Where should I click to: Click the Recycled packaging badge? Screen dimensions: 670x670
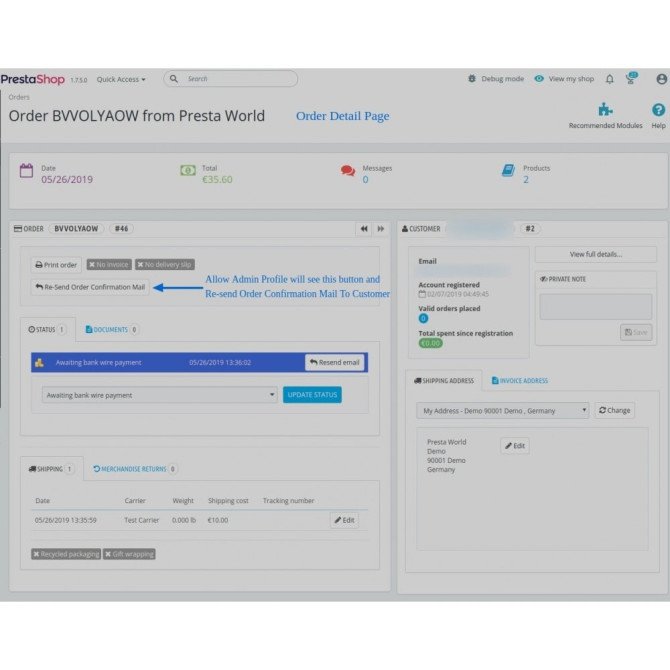tap(66, 554)
